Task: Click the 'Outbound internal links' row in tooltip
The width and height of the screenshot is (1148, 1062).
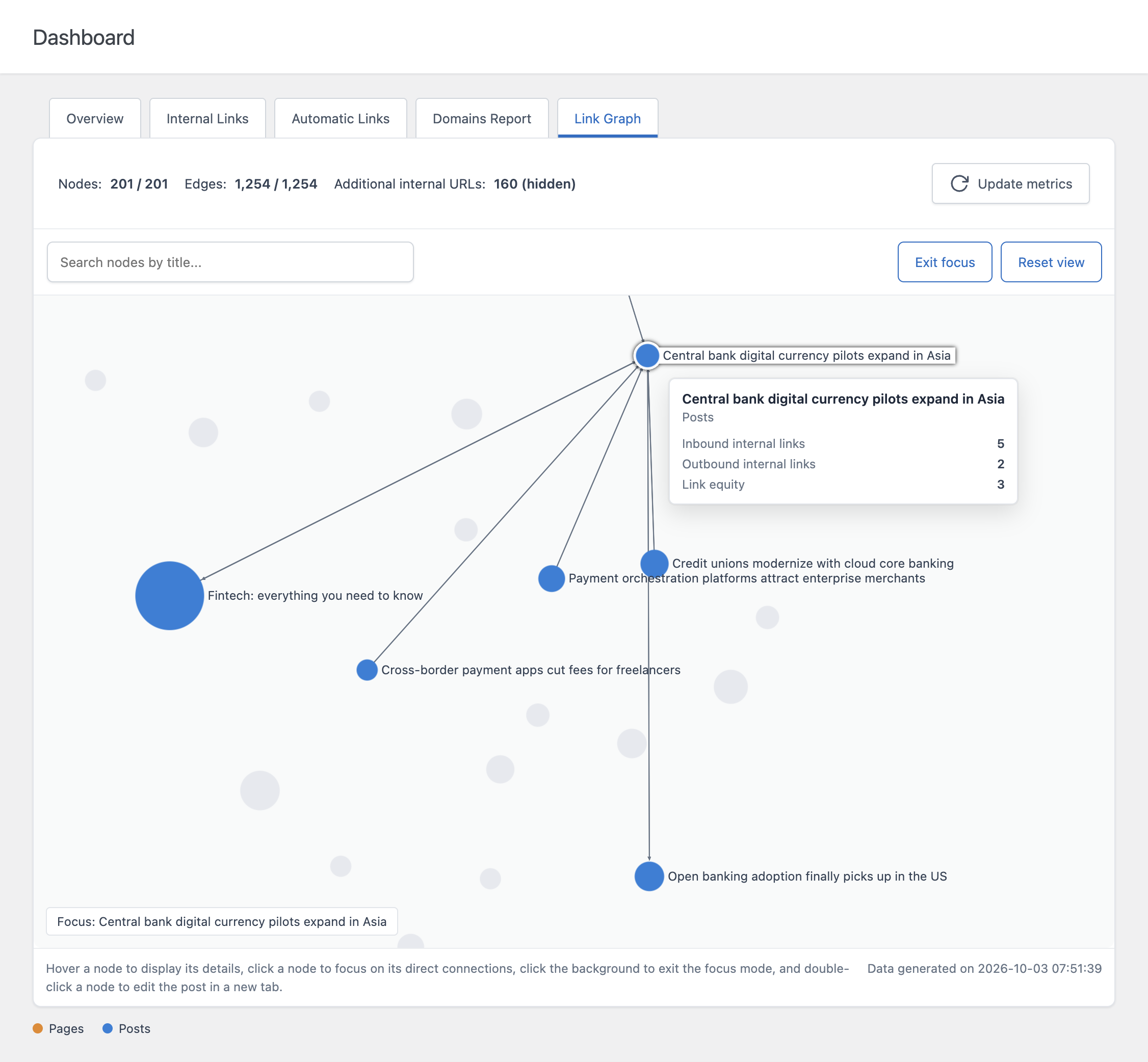Action: point(843,464)
